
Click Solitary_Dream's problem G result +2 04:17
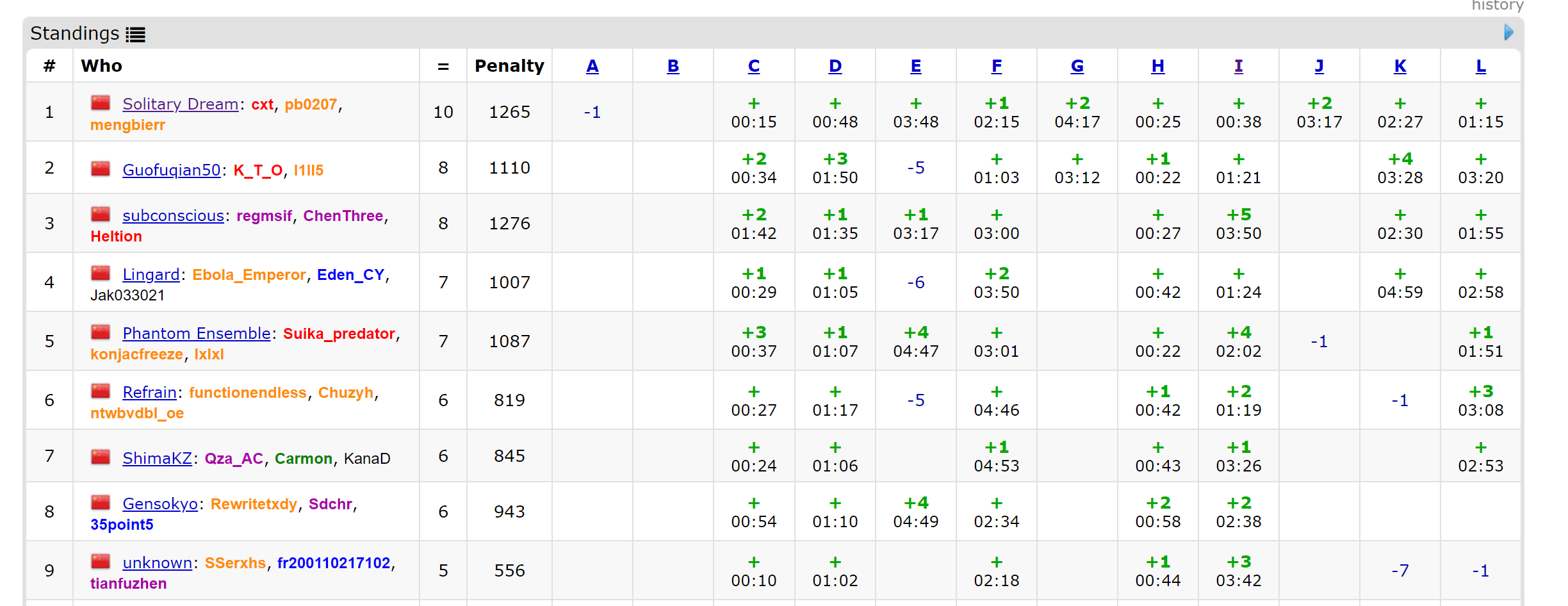tap(1077, 112)
